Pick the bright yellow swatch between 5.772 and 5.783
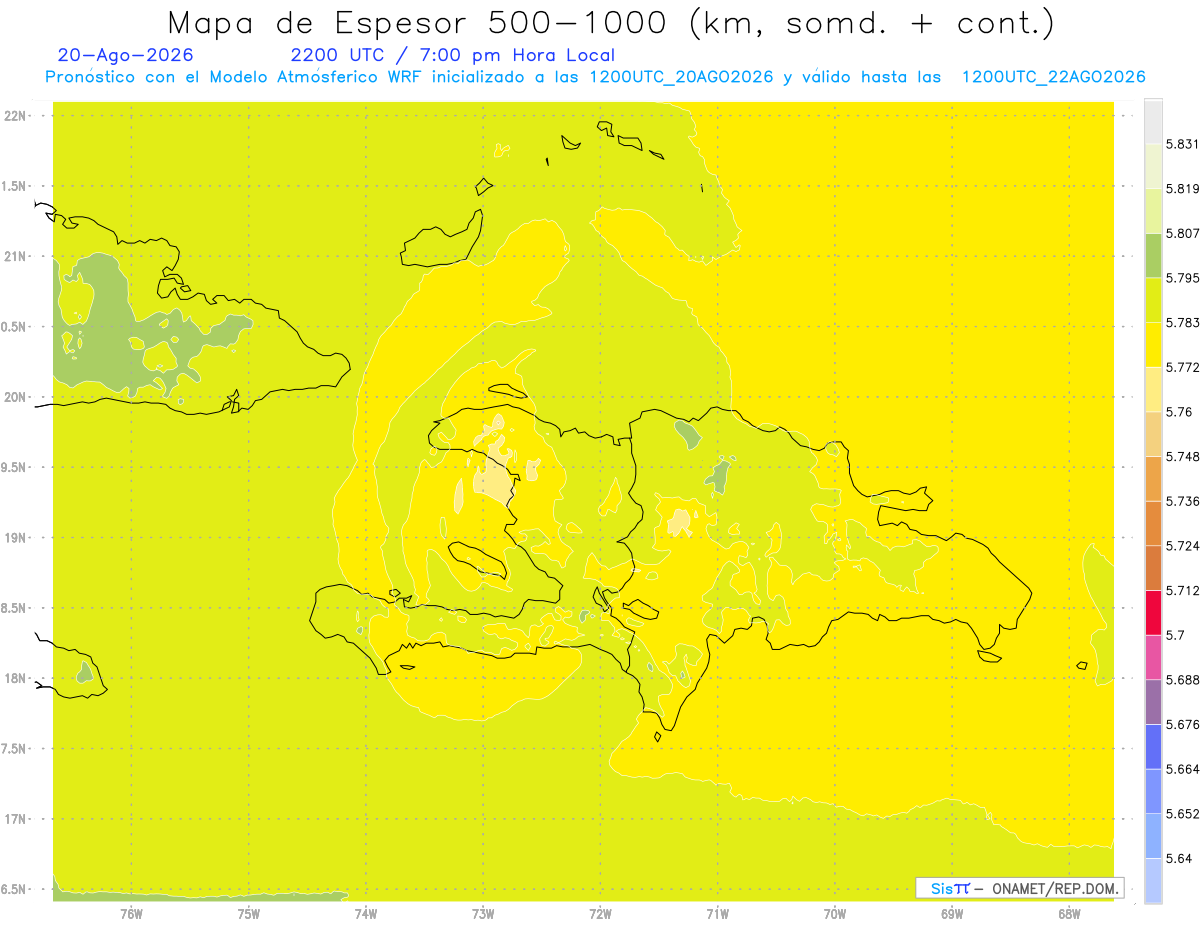1200x927 pixels. tap(1153, 345)
